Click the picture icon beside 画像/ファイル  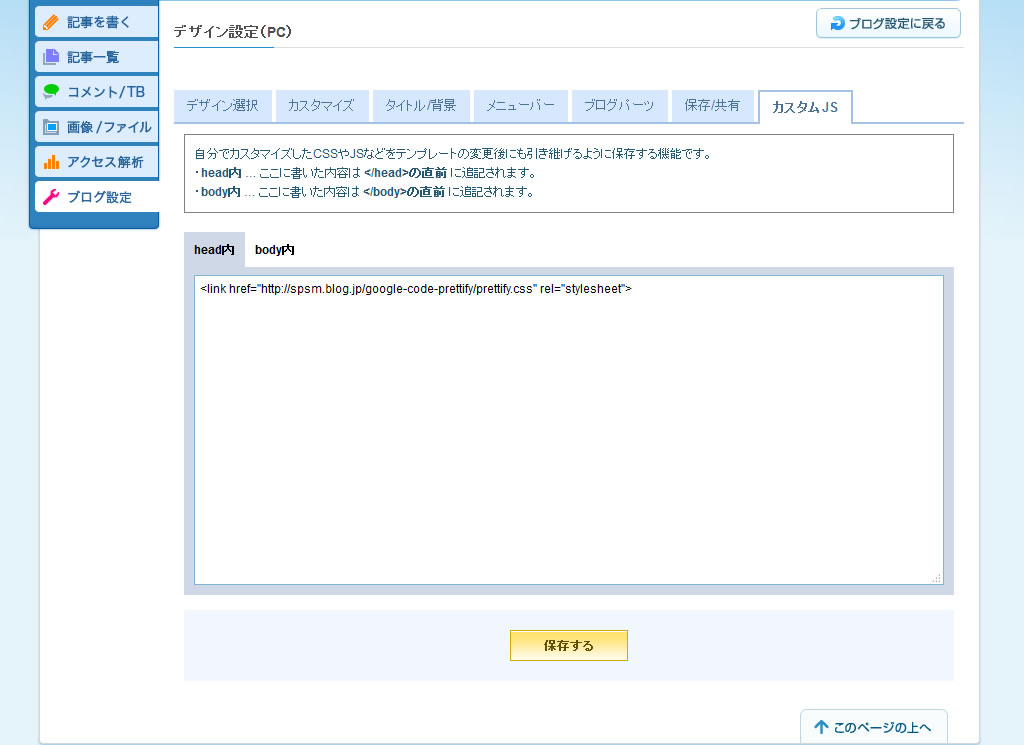tap(51, 127)
